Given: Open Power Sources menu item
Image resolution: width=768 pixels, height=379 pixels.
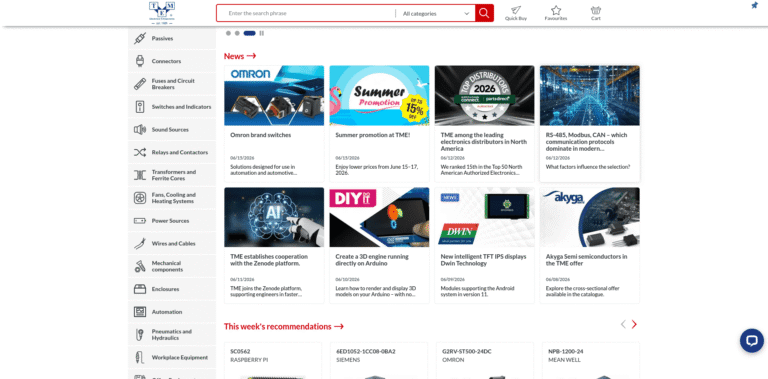Looking at the screenshot, I should (172, 221).
